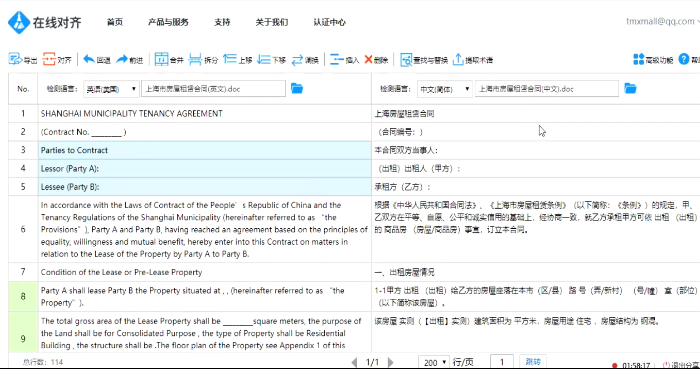Image resolution: width=700 pixels, height=369 pixels.
Task: Select the '(出租)出租人(甲方):' cell
Action: coord(536,169)
